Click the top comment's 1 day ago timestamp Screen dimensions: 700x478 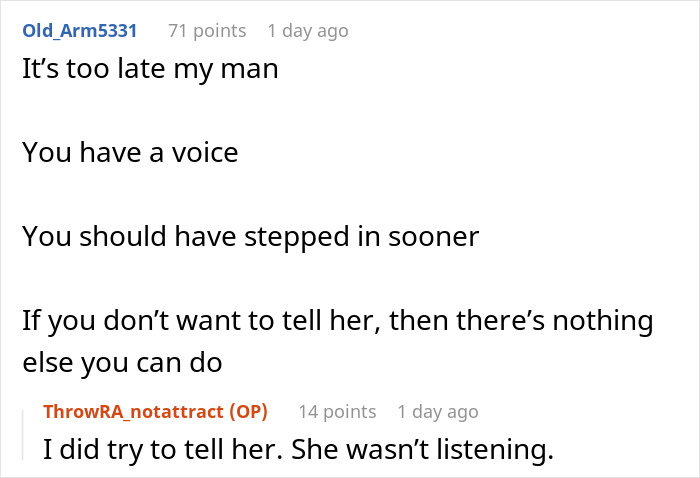tap(308, 31)
